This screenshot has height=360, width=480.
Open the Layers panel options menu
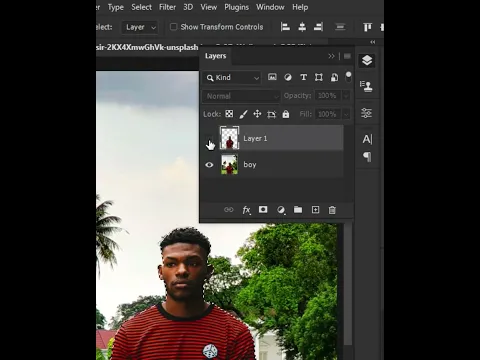347,56
